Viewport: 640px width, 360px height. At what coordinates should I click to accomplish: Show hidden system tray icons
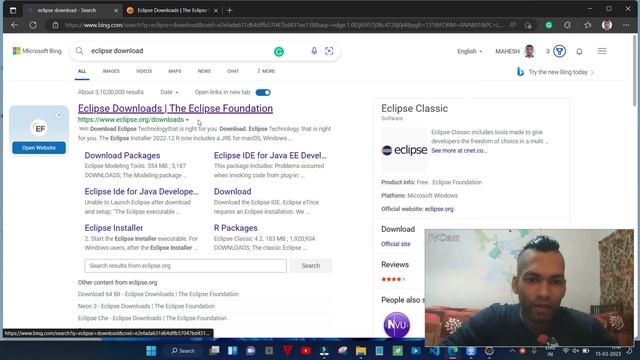(512, 351)
